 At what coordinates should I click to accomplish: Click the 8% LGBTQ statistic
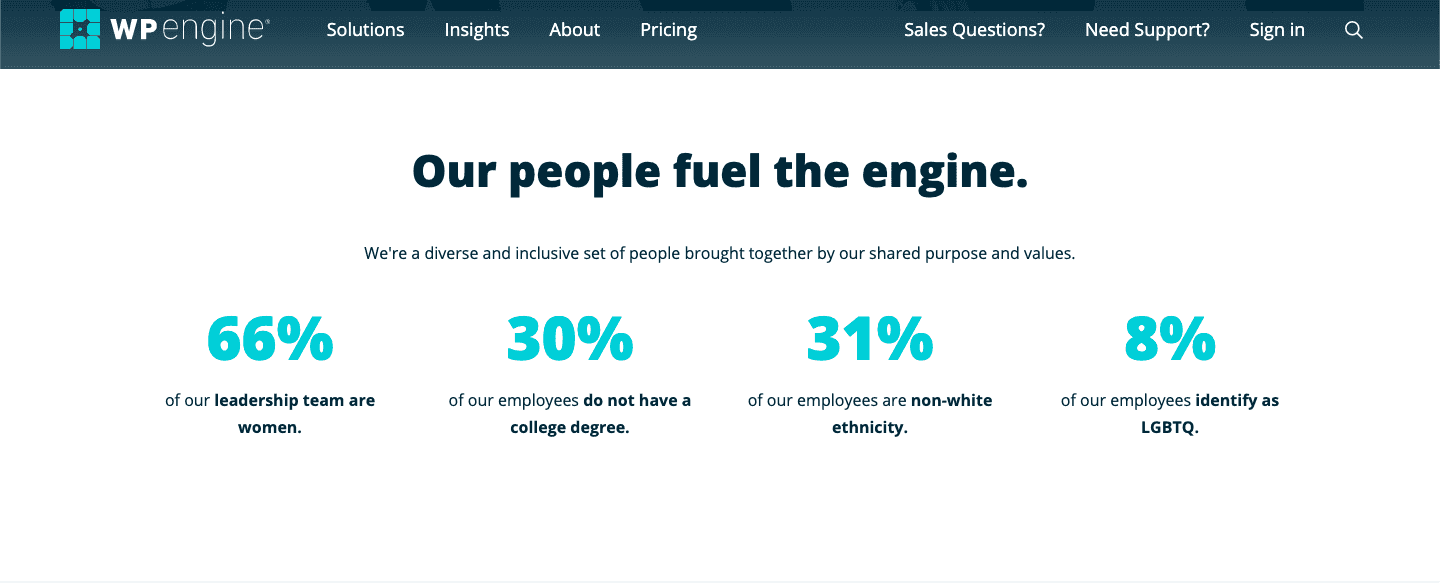click(1169, 339)
